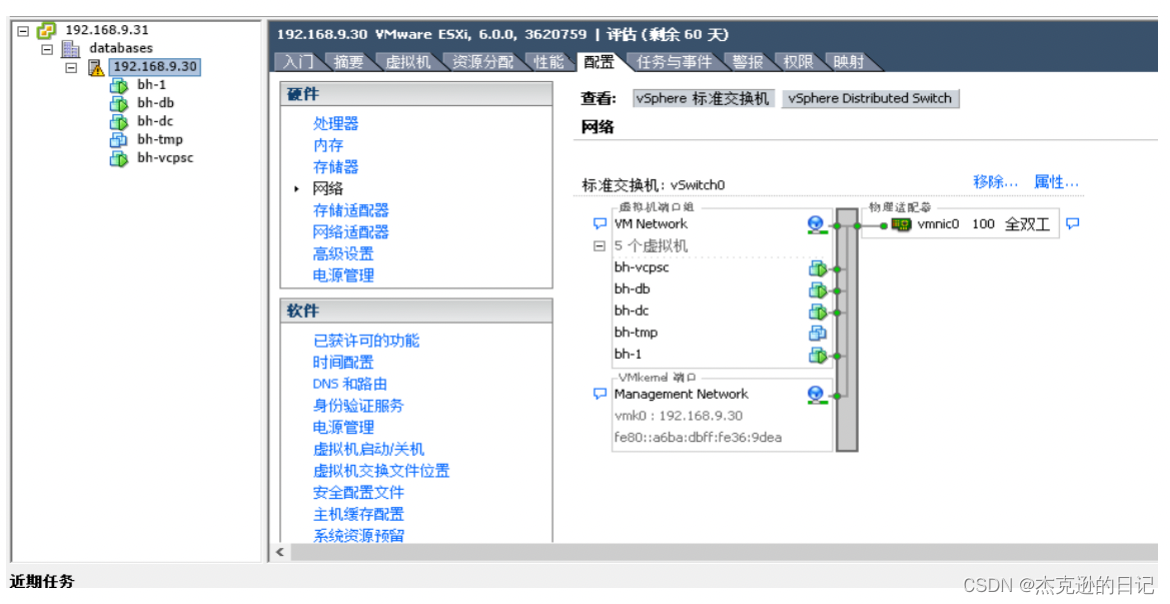Viewport: 1170px width, 604px height.
Task: Open 存储适配器 settings
Action: point(351,211)
